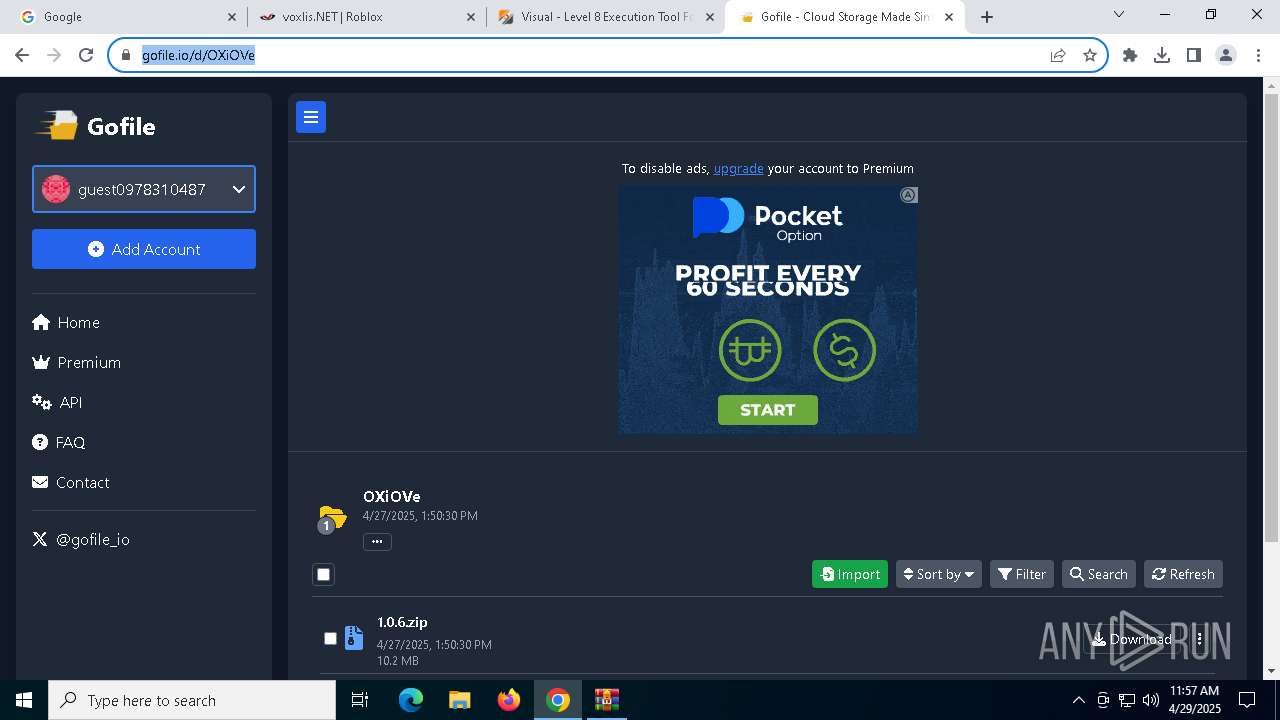
Task: Open the API sidebar item
Action: point(58,402)
